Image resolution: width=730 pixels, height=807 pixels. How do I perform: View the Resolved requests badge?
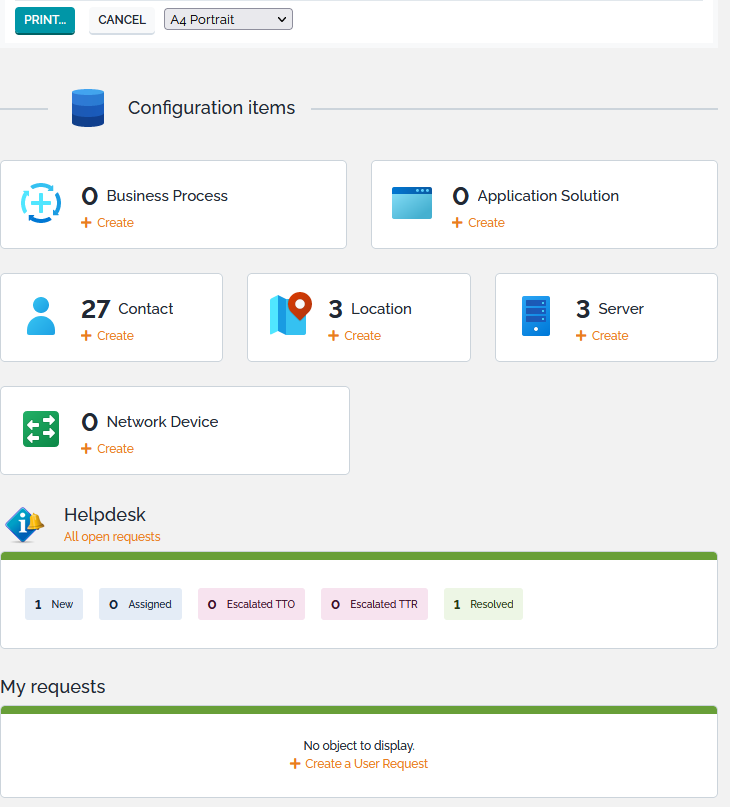click(x=483, y=604)
